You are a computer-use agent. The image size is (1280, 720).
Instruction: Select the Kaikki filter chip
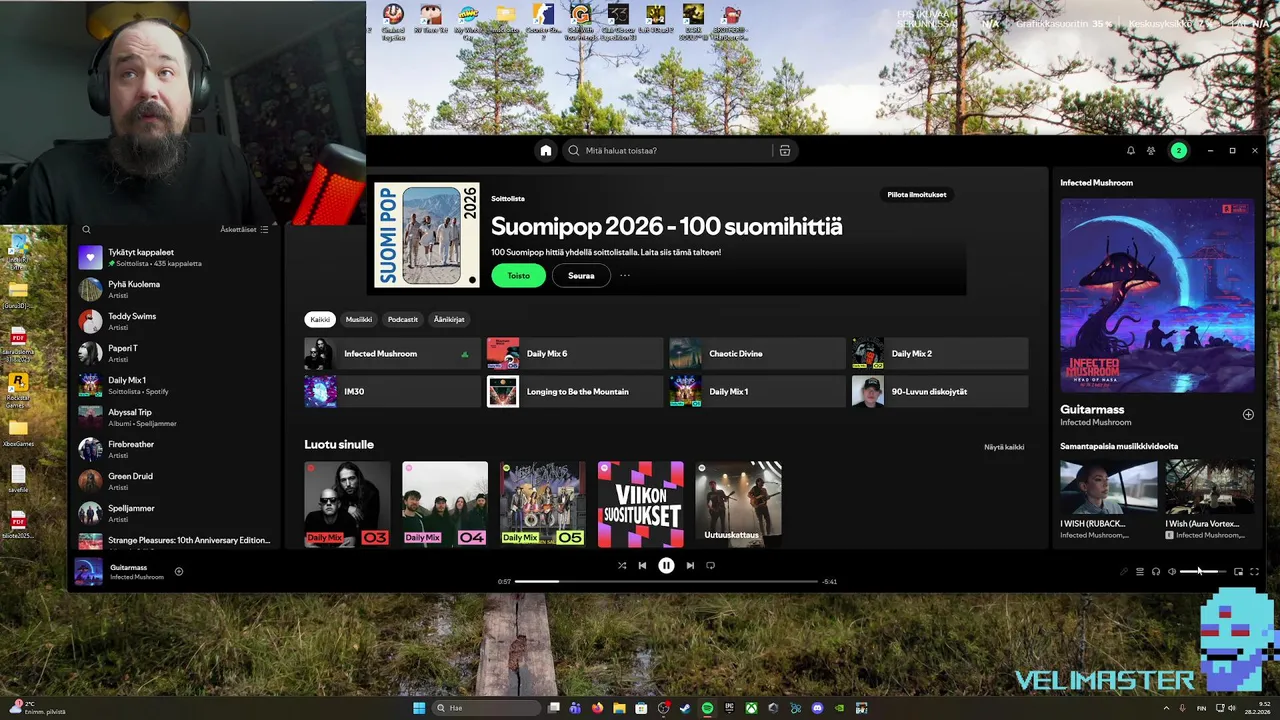[x=320, y=320]
